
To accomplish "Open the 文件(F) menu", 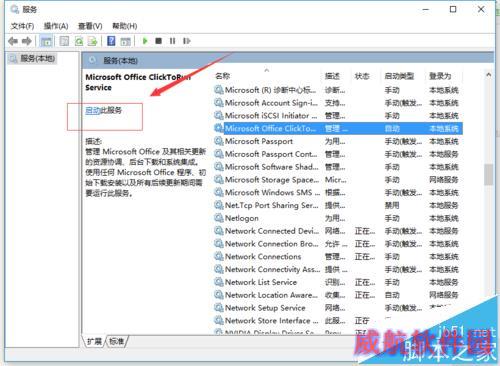I will 22,26.
